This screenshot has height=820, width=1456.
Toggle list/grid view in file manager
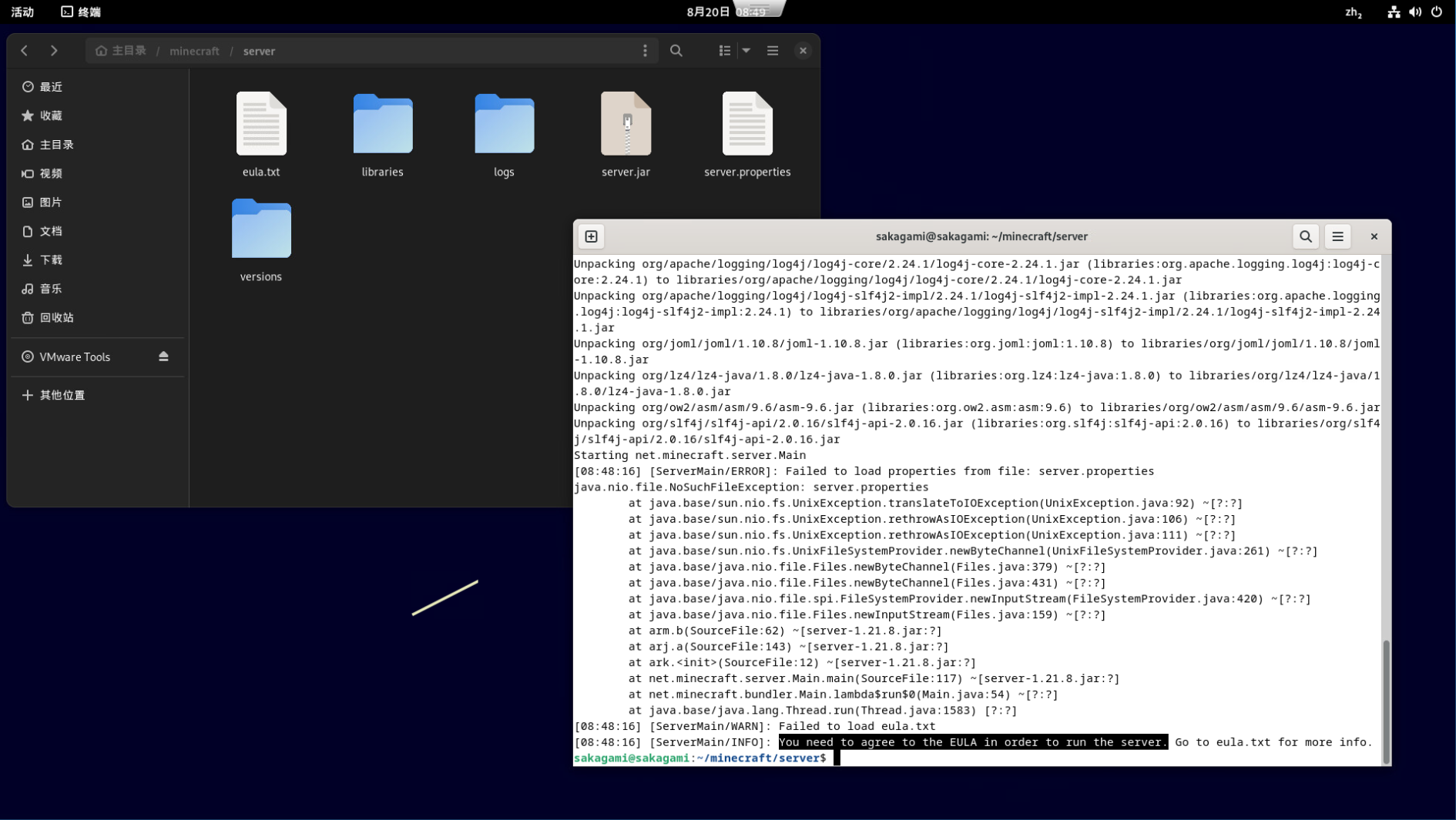tap(724, 51)
